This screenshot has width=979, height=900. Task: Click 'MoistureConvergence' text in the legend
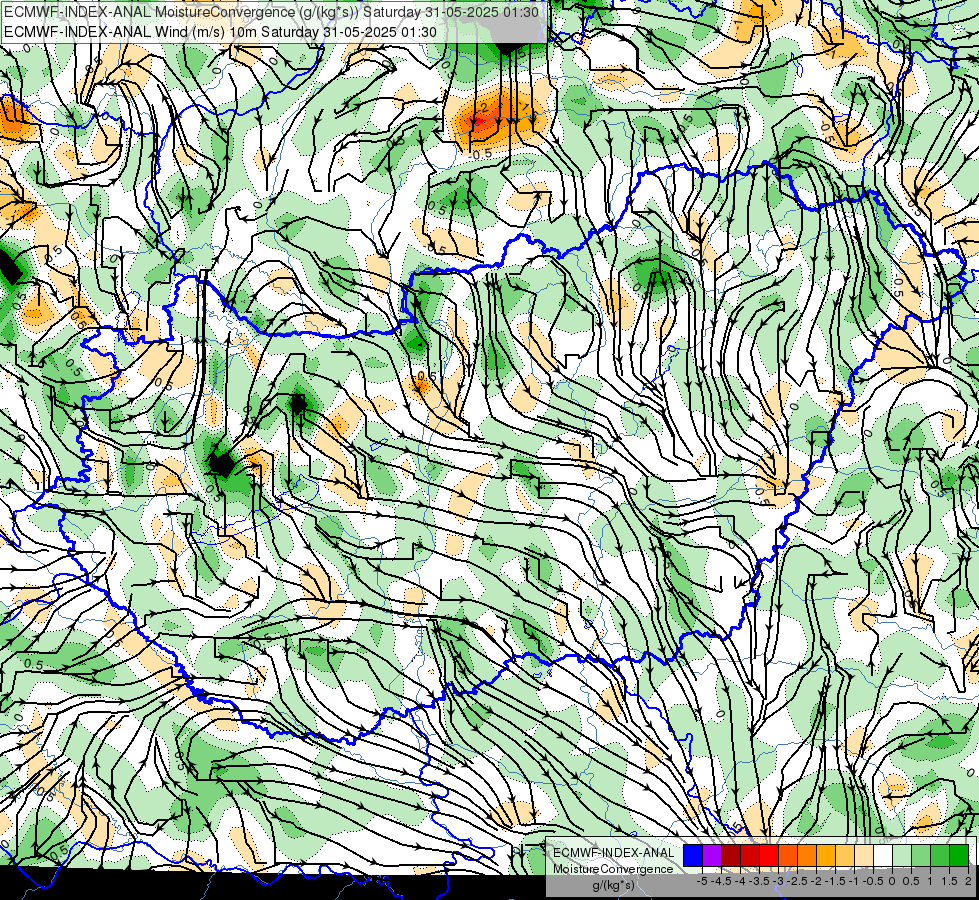pyautogui.click(x=613, y=869)
